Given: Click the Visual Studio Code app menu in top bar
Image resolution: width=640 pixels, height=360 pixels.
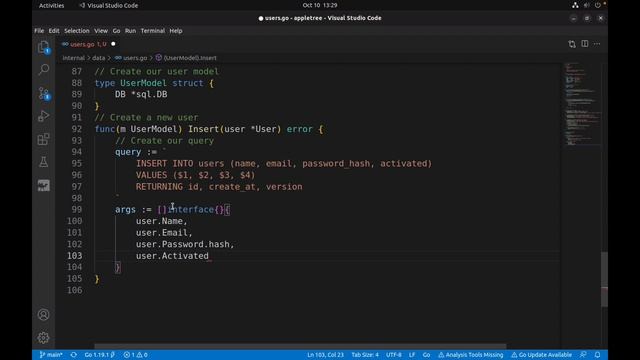Looking at the screenshot, I should coord(109,5).
